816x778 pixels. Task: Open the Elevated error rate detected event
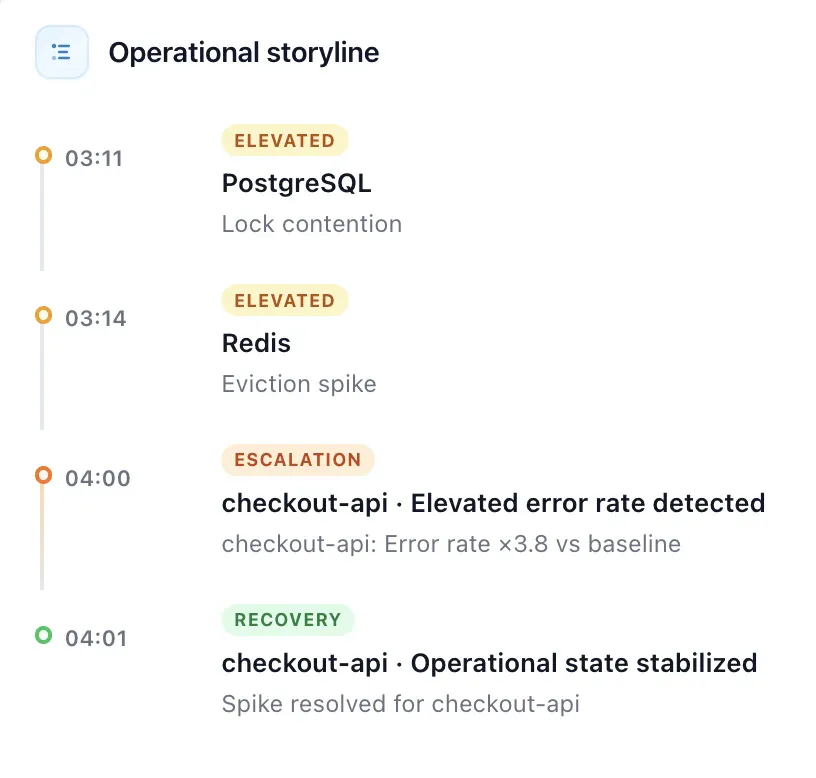pos(493,503)
